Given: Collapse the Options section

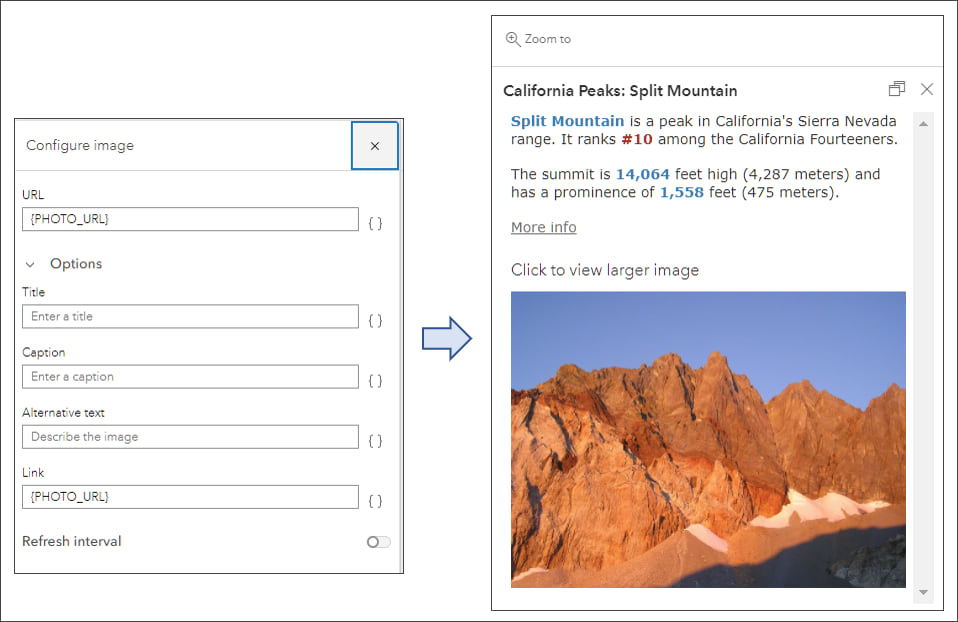Looking at the screenshot, I should pyautogui.click(x=31, y=265).
